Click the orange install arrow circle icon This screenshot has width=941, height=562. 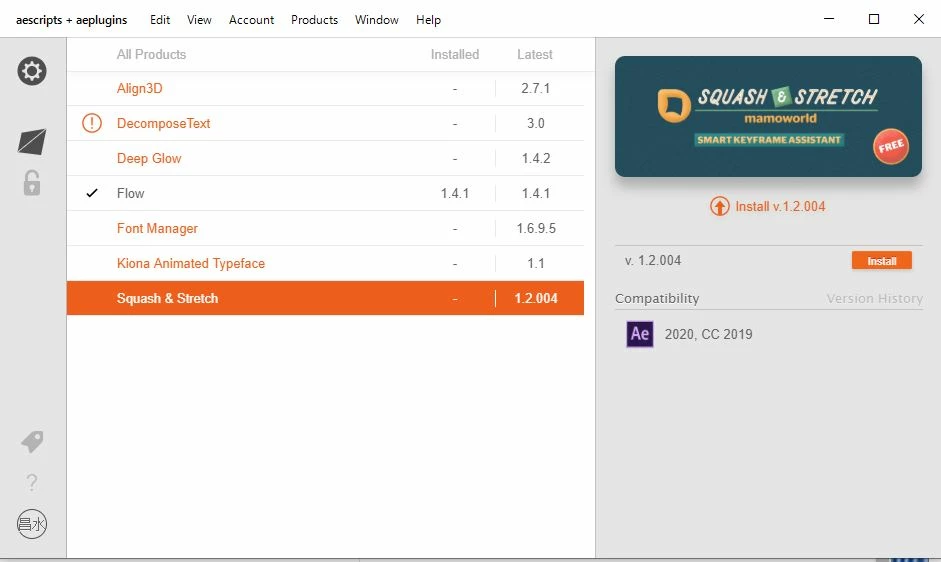click(720, 207)
